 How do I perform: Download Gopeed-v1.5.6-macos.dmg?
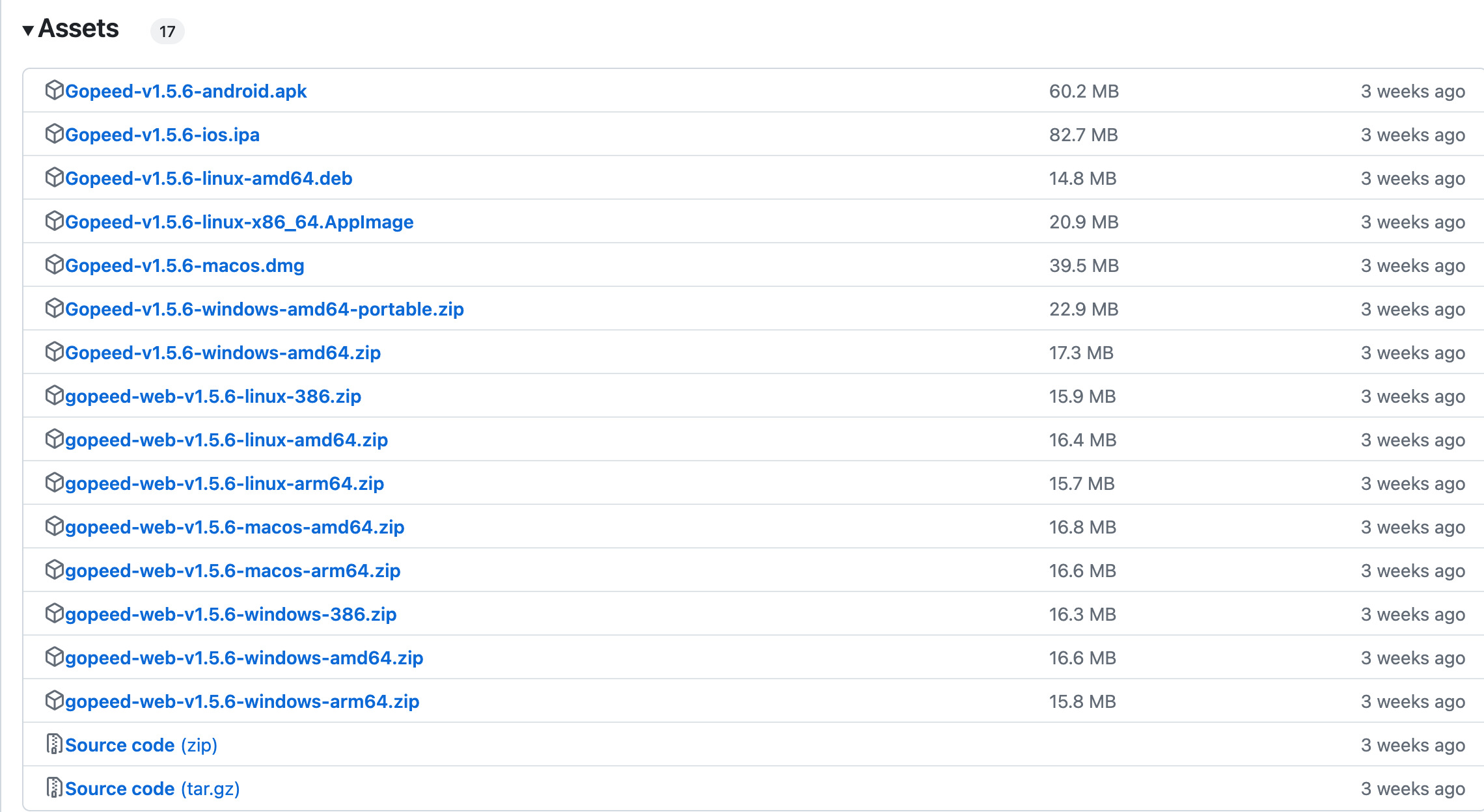(x=184, y=265)
